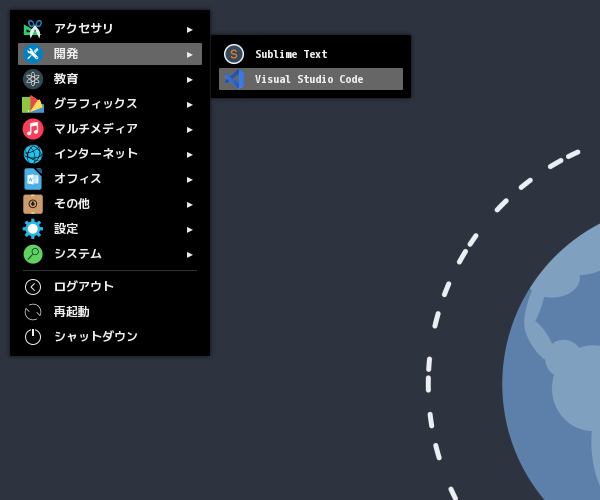Click the グラフィックス colorful icon

tap(33, 104)
